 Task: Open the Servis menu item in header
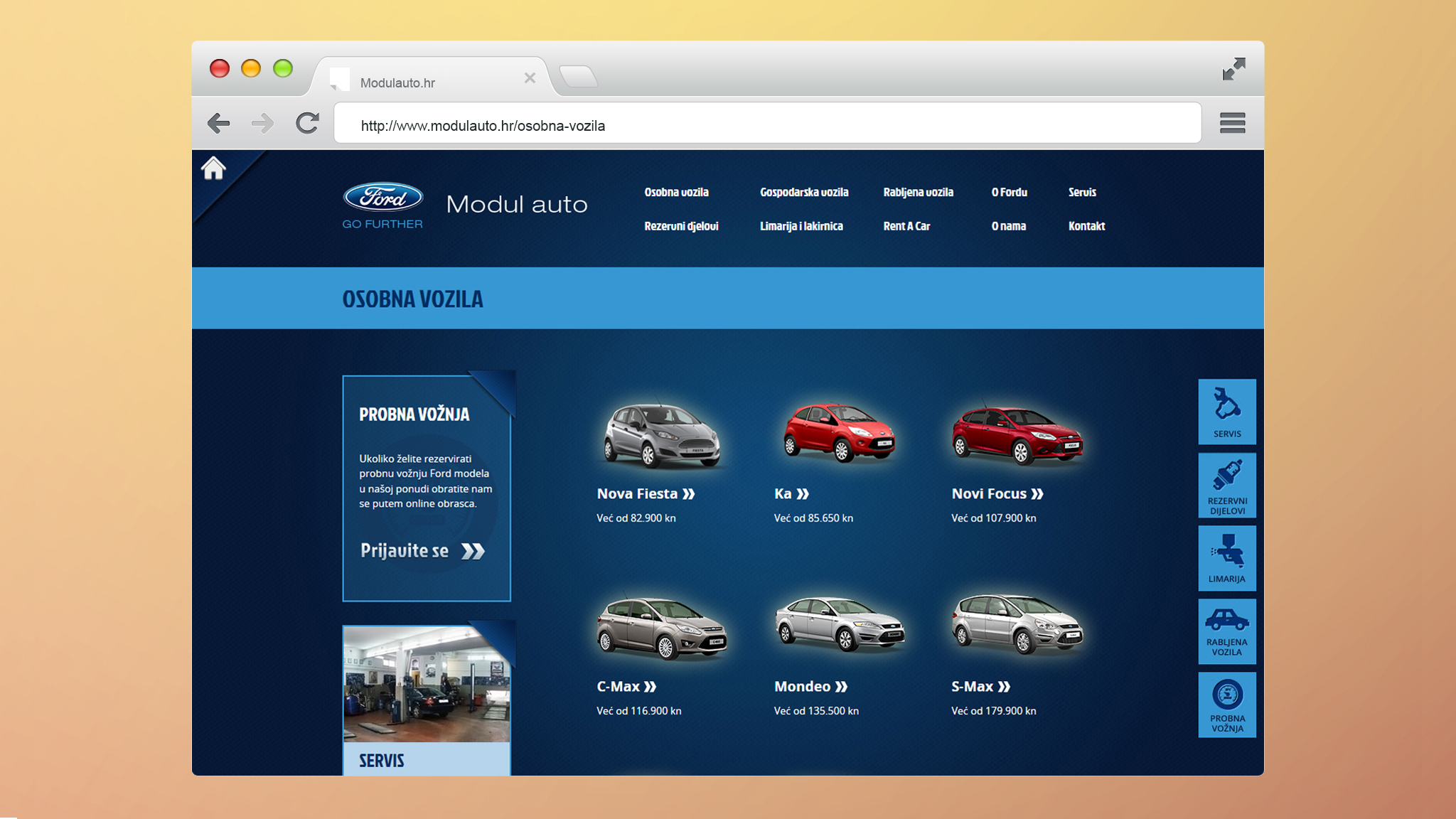pos(1082,192)
